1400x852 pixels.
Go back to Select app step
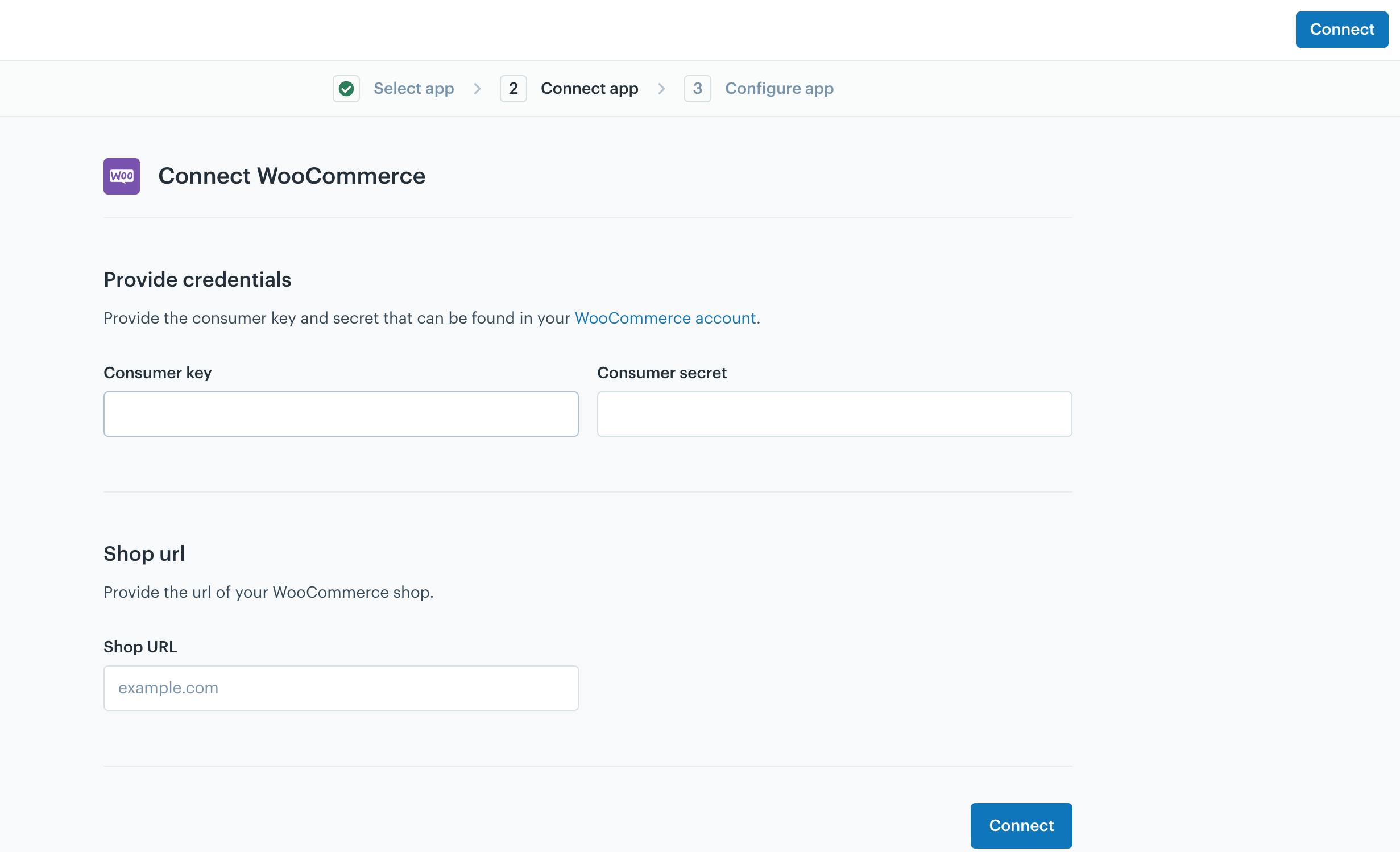[414, 89]
